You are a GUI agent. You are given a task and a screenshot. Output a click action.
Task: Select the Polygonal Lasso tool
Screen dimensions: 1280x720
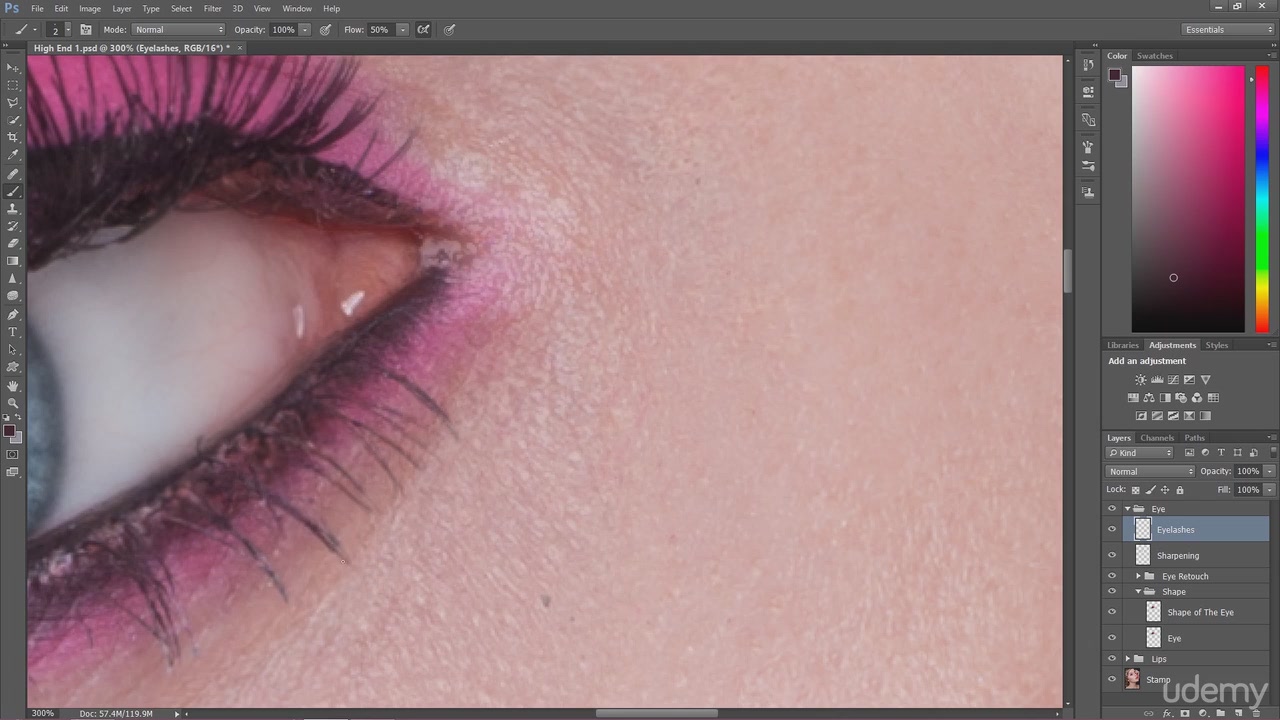[x=13, y=103]
